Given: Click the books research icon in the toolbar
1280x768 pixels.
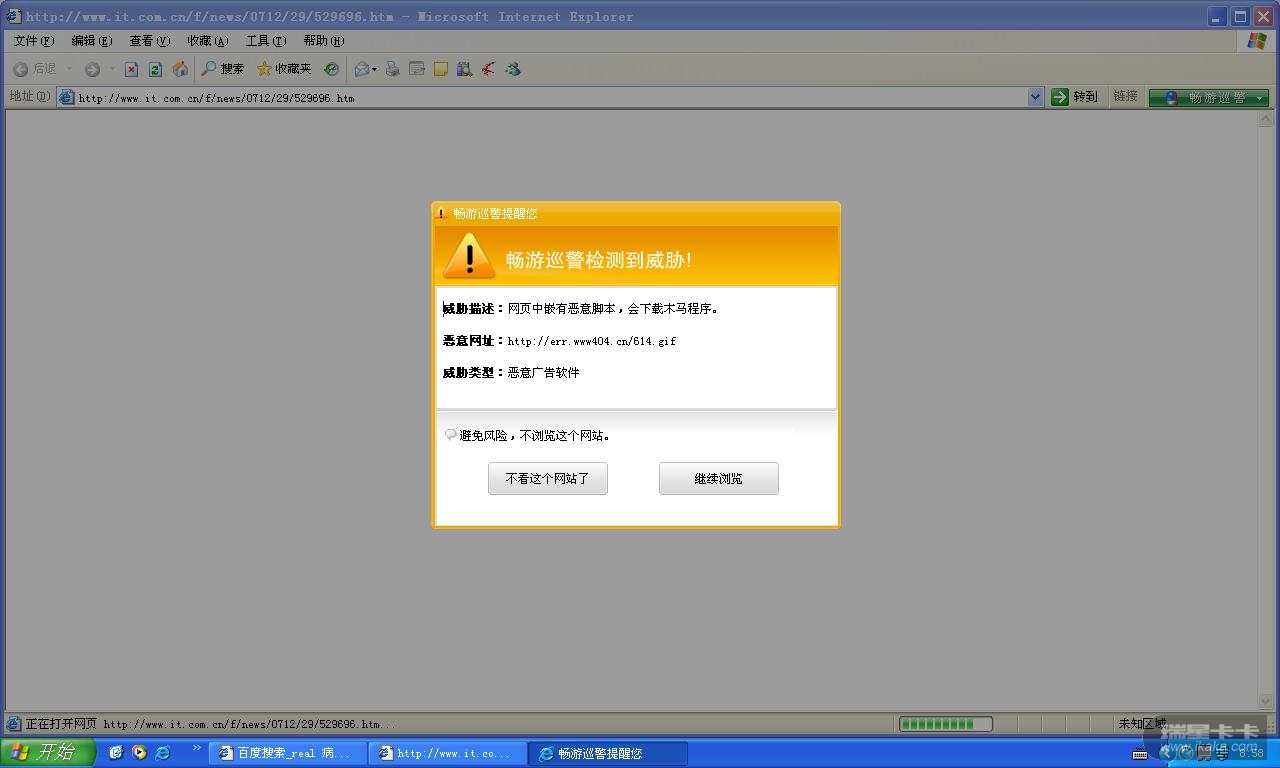Looking at the screenshot, I should tap(464, 69).
